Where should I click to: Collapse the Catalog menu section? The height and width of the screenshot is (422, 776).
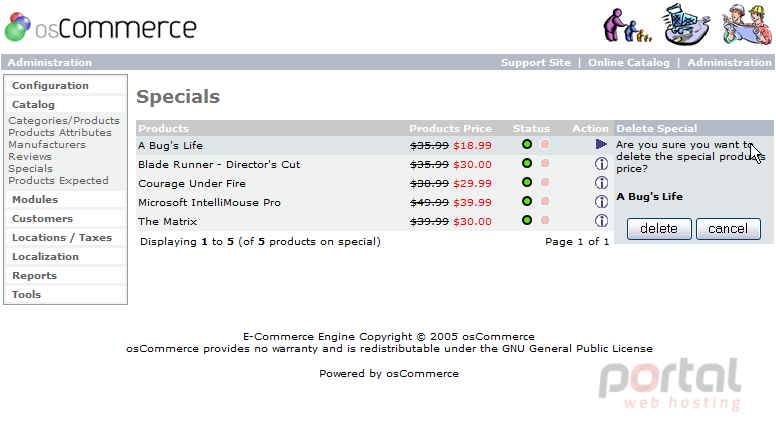[x=33, y=104]
